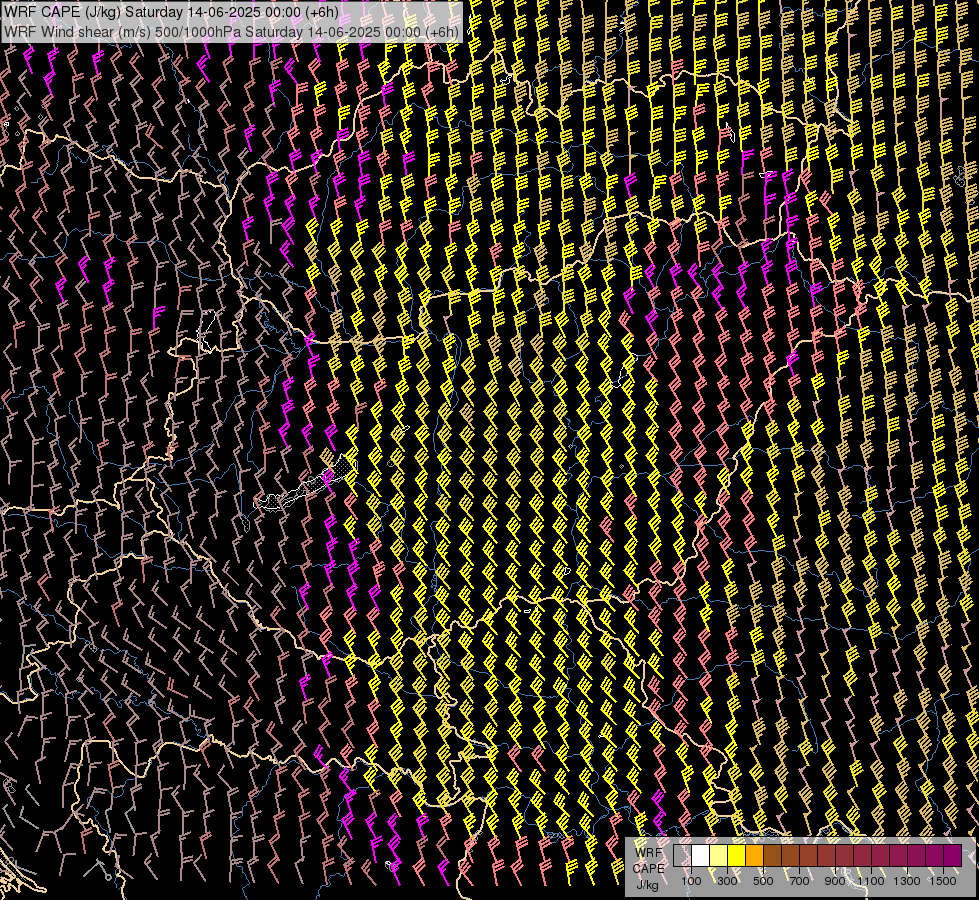
Task: Click the legend label 900
Action: (835, 881)
